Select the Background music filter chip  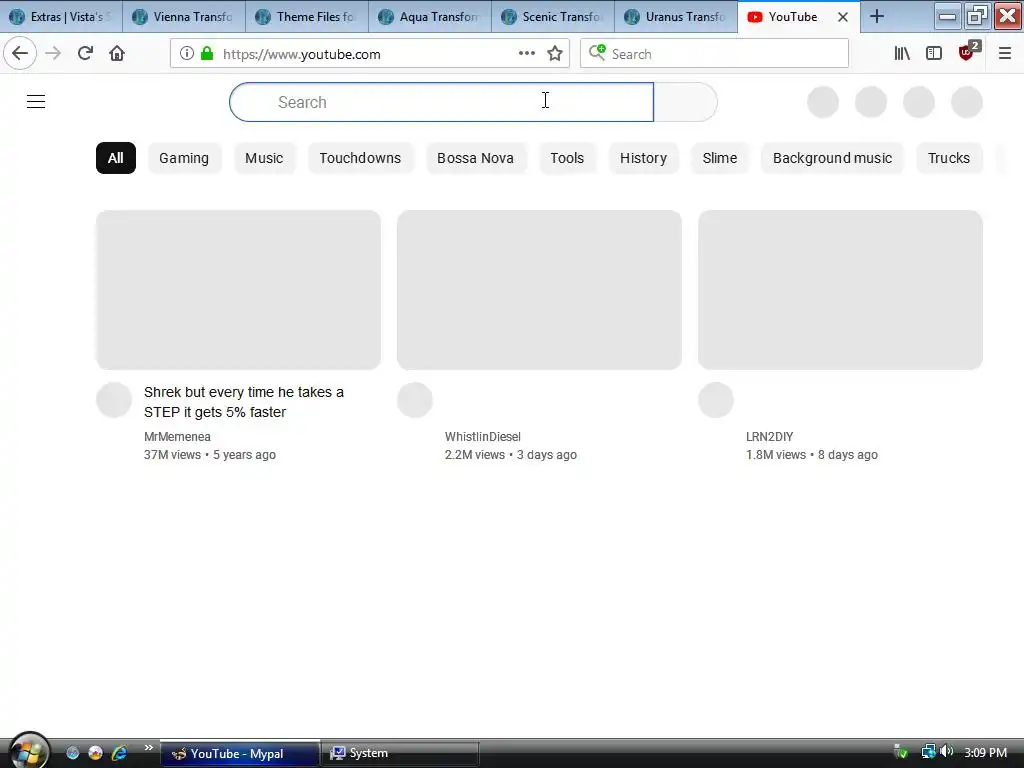tap(832, 158)
